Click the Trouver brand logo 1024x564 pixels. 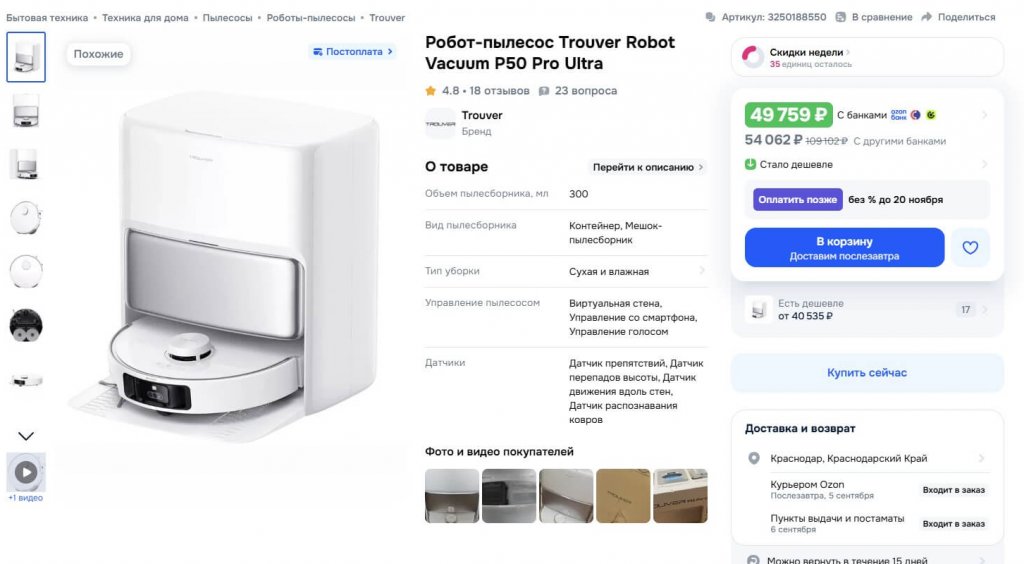(440, 123)
